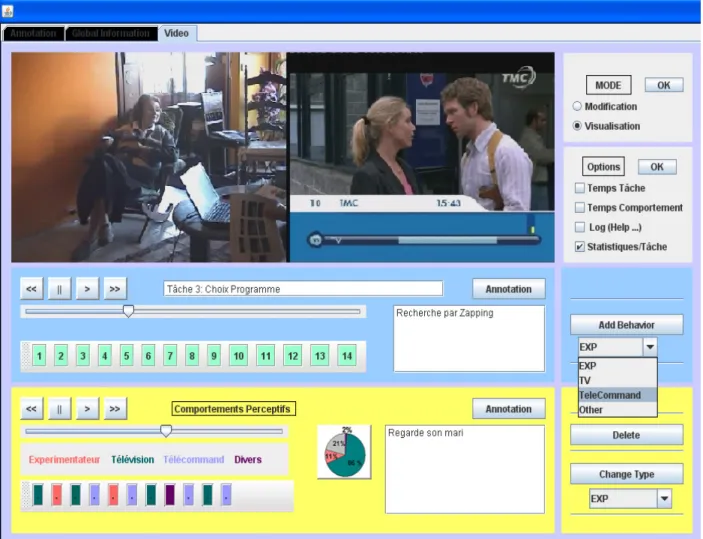Click the MODE button
Image resolution: width=703 pixels, height=539 pixels.
[608, 85]
